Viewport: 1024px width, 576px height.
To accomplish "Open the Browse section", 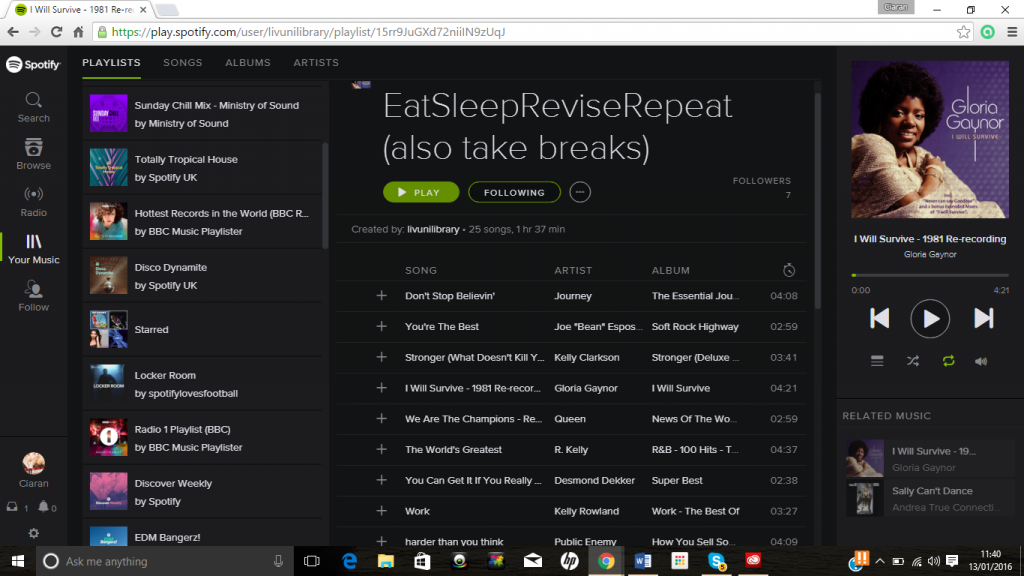I will click(33, 155).
